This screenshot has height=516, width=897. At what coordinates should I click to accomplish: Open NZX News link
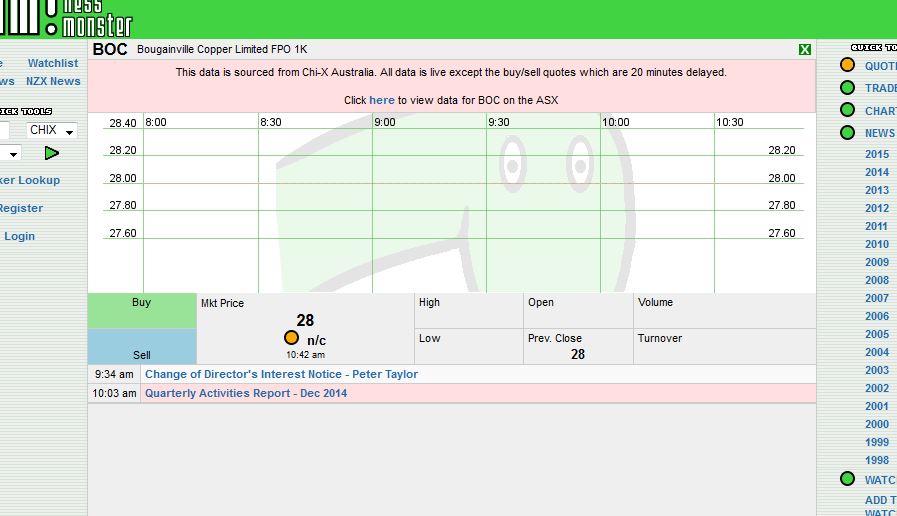pos(53,81)
